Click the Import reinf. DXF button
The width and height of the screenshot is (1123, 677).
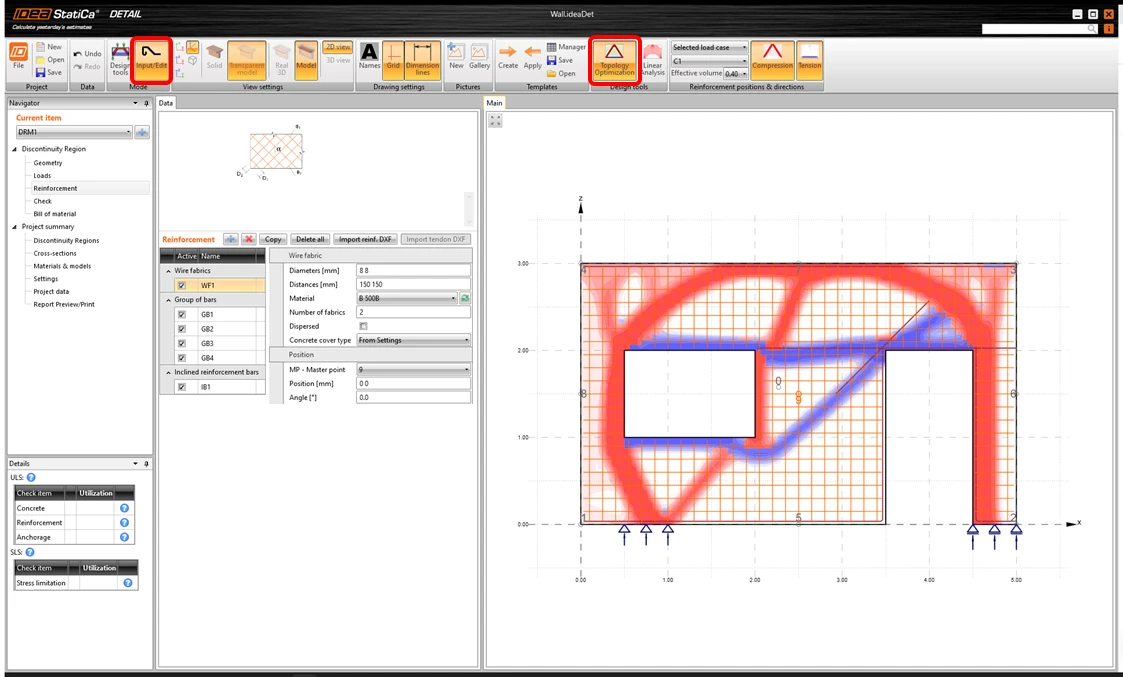pyautogui.click(x=365, y=239)
